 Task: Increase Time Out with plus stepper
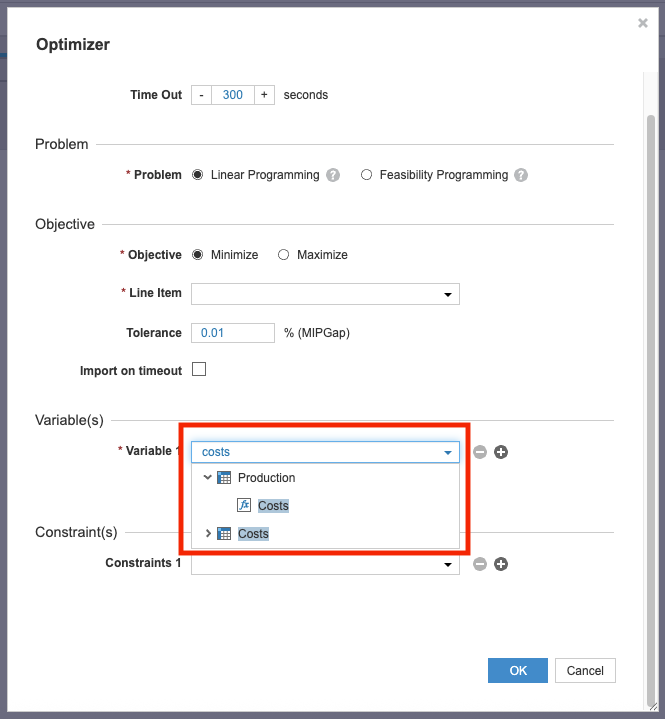click(264, 95)
